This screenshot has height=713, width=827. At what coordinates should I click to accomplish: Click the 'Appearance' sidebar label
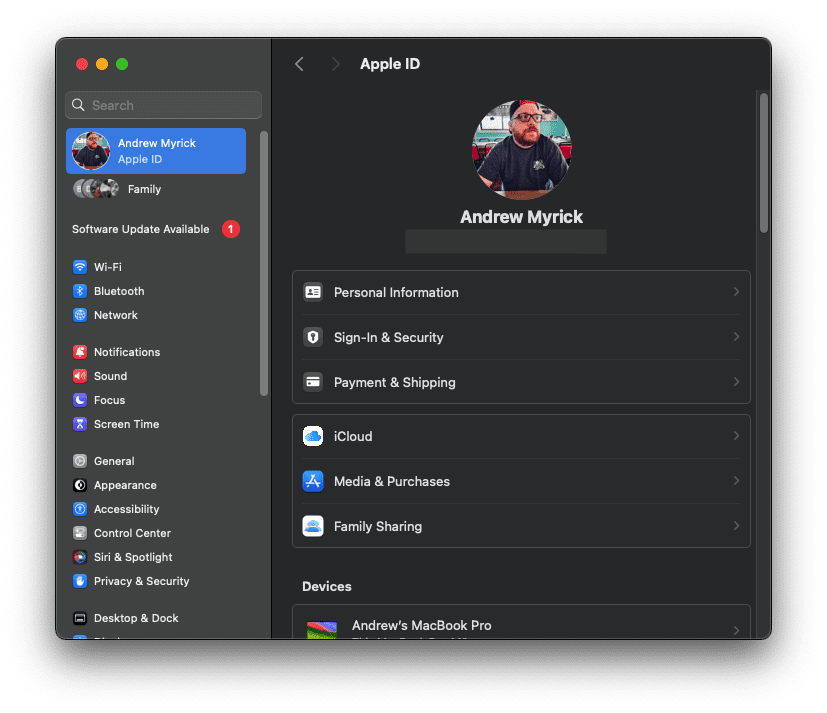[x=125, y=485]
